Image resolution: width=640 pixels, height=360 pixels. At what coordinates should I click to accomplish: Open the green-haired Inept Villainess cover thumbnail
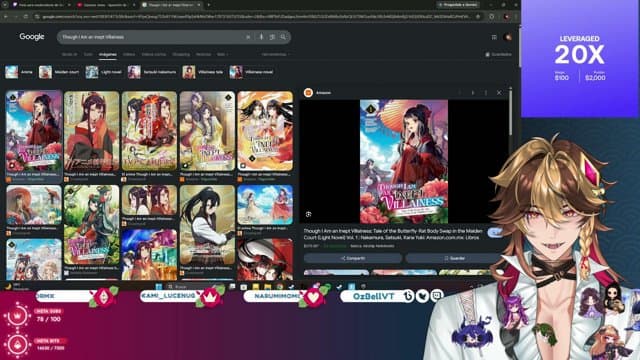92,225
